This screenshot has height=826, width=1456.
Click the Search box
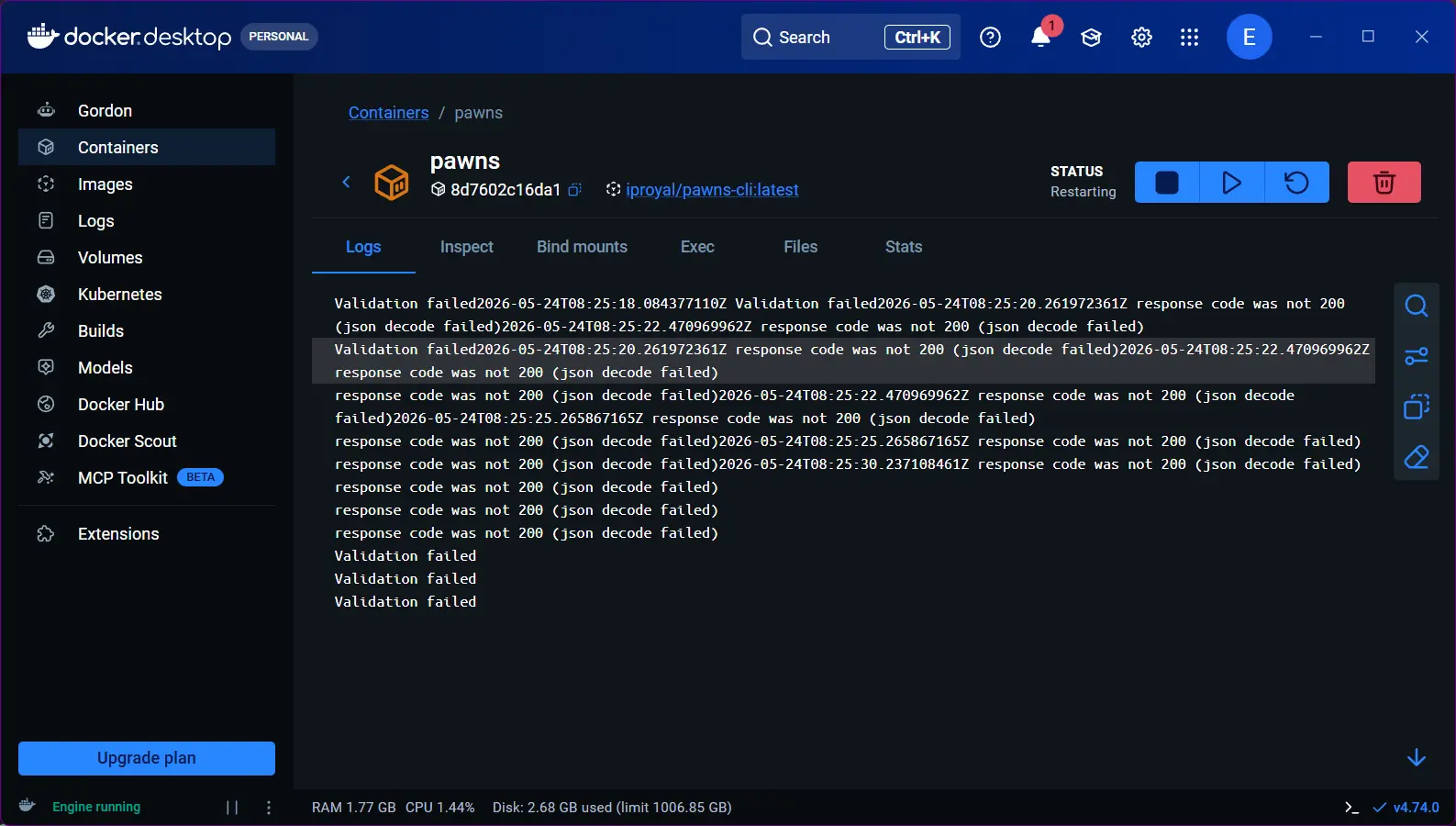pyautogui.click(x=850, y=37)
